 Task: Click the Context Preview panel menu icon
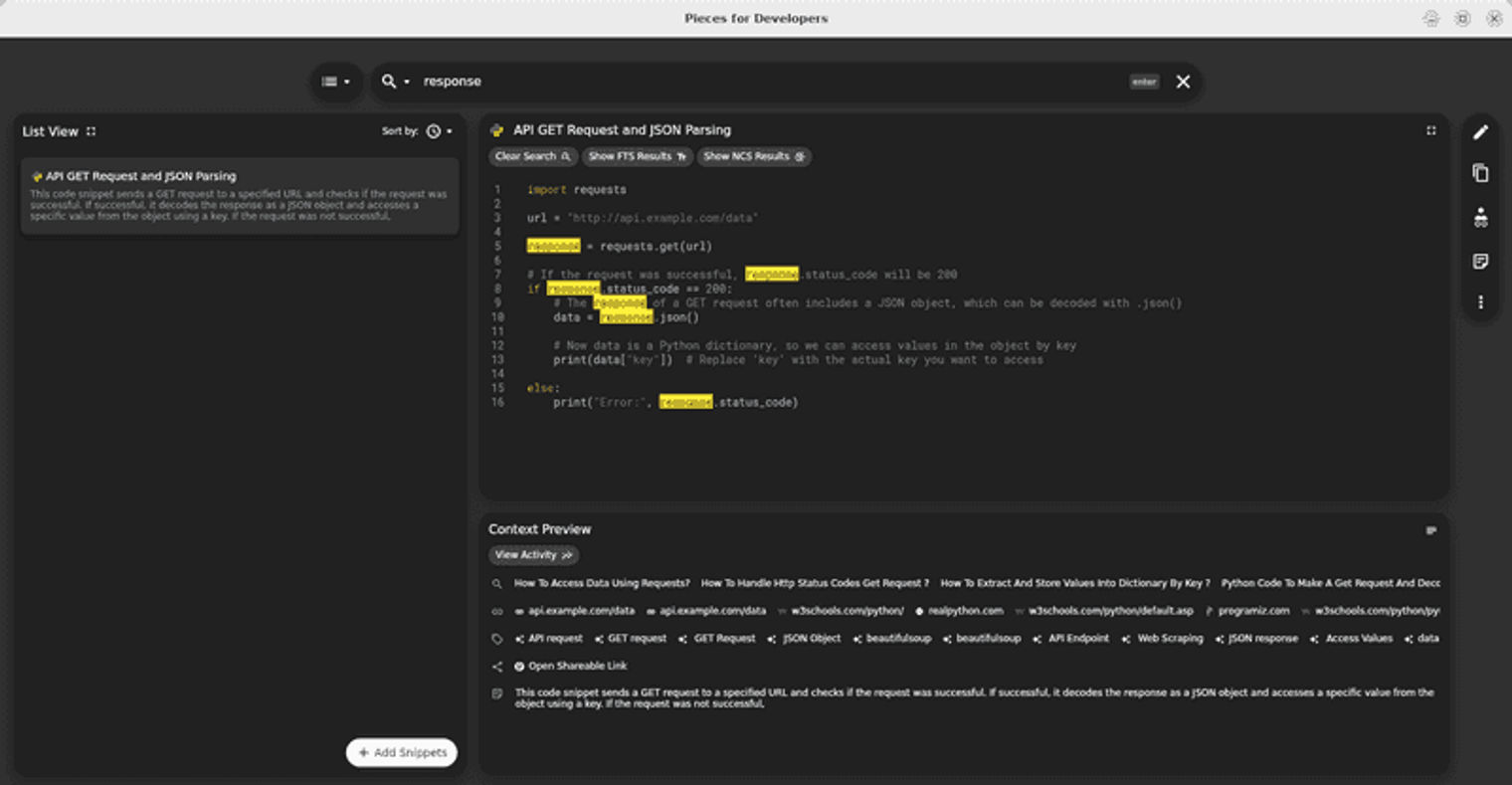coord(1431,530)
